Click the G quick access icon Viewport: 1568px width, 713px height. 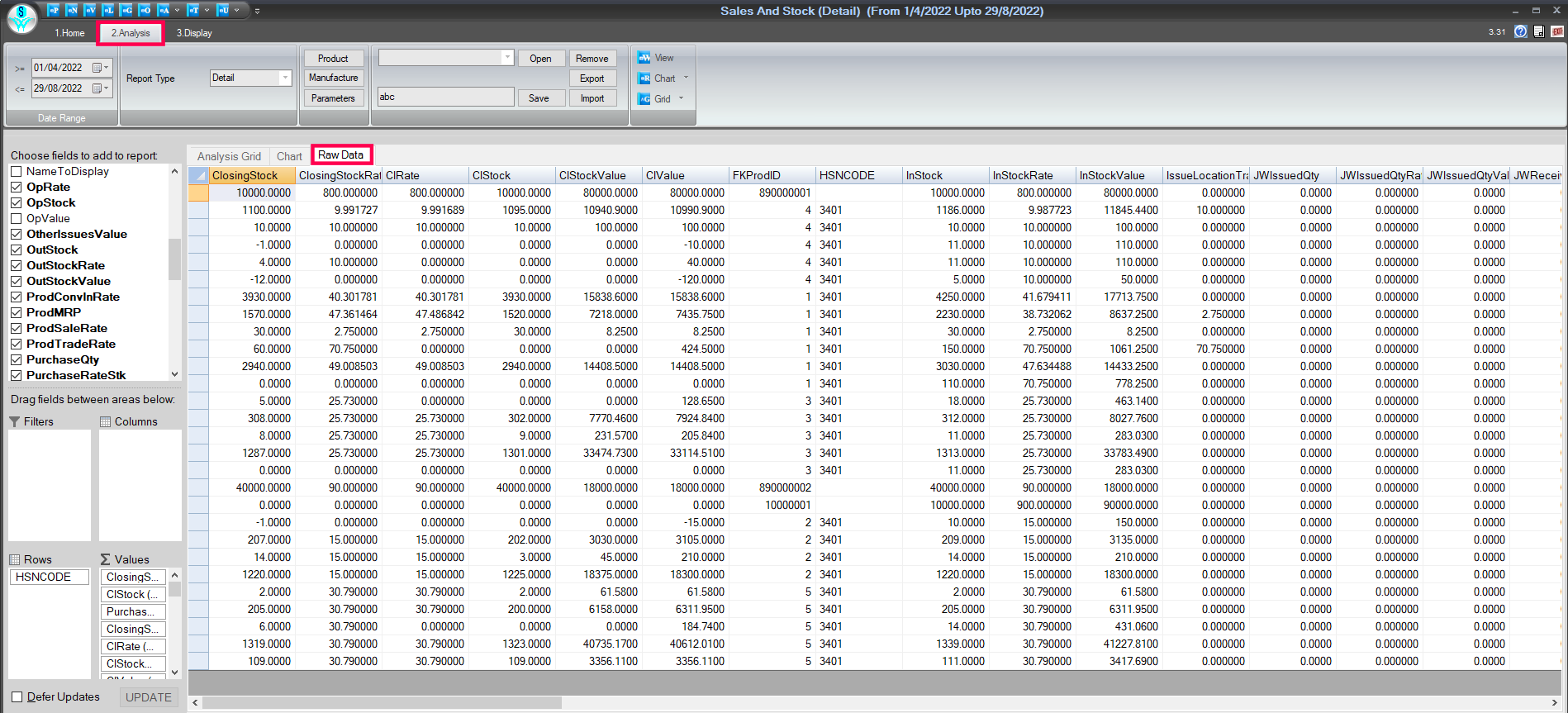click(126, 11)
